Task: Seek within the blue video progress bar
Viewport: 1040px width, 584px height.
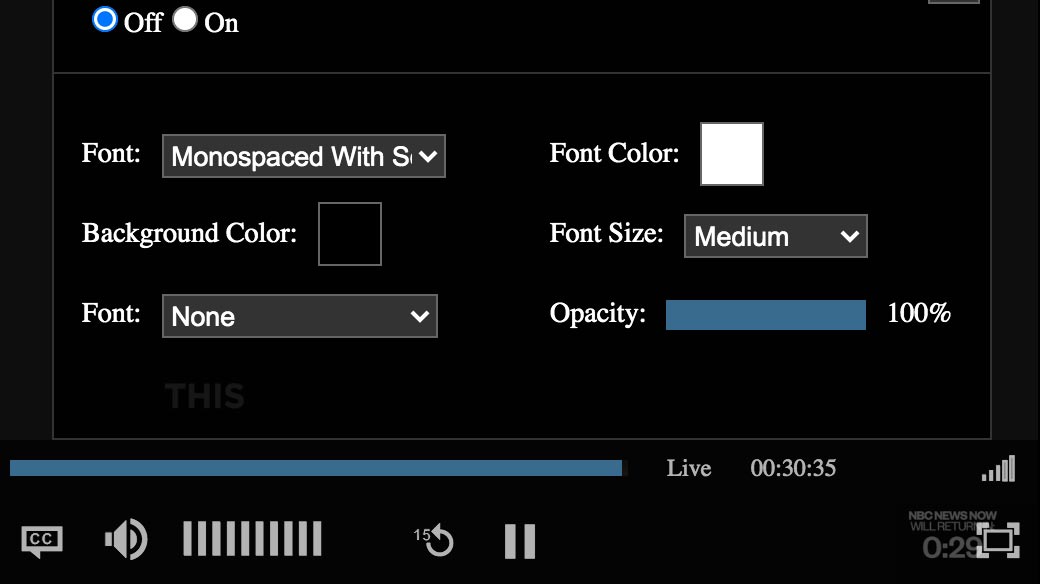Action: pos(318,468)
